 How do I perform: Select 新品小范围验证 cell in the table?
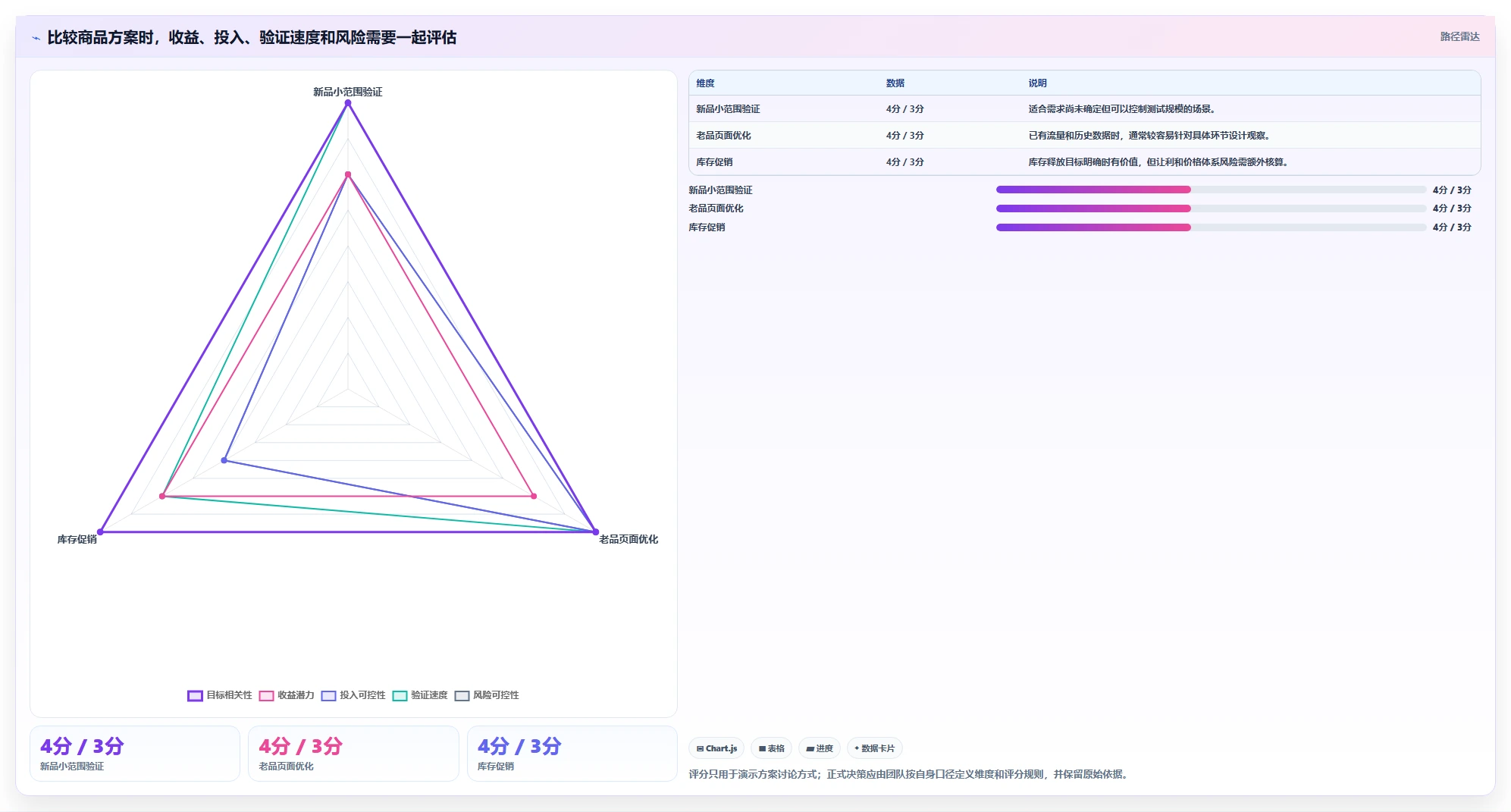[728, 109]
